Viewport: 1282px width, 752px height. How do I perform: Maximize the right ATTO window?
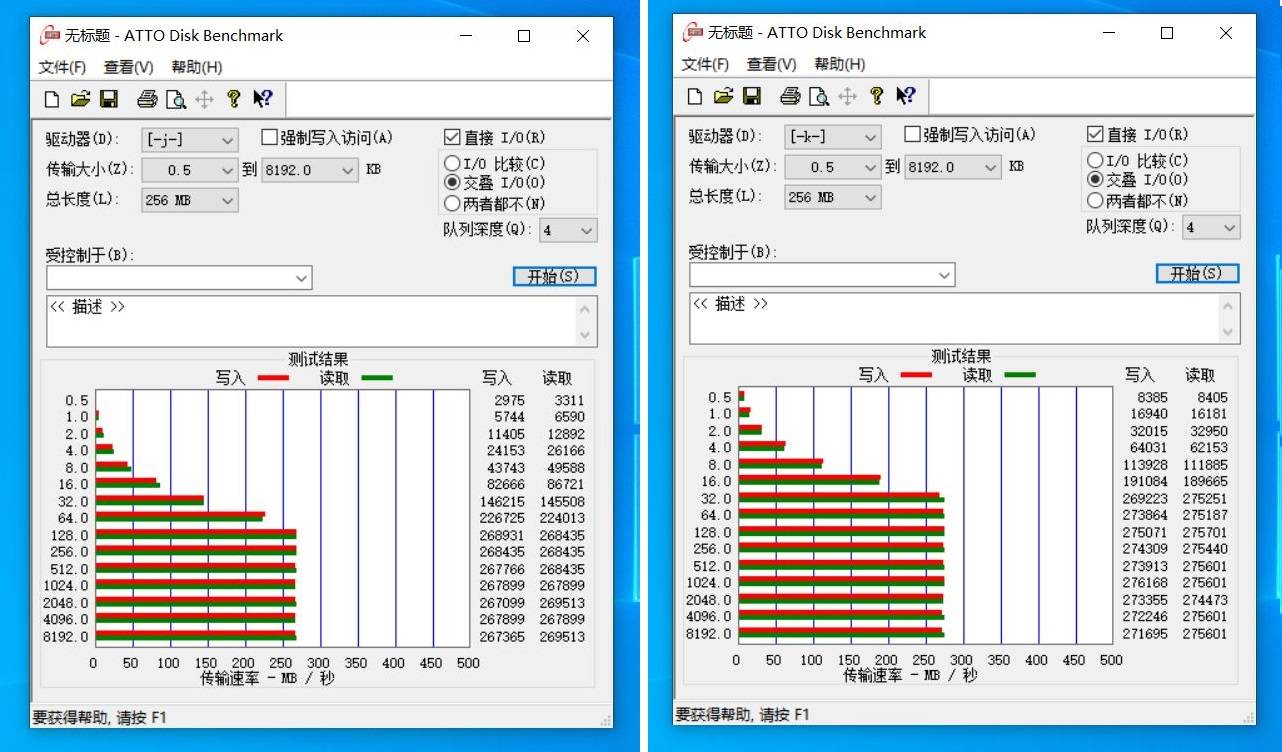[x=1167, y=33]
